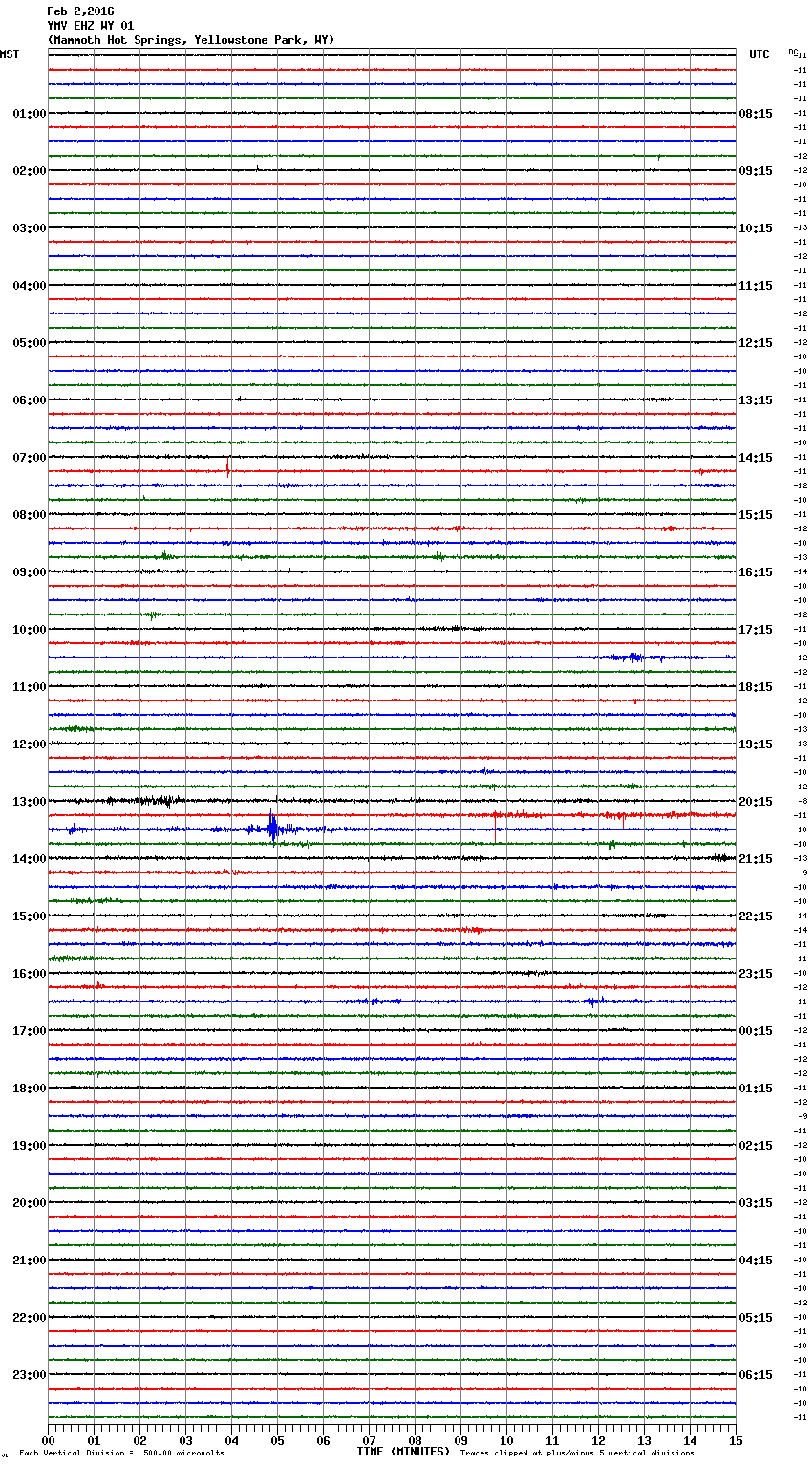Click the large blue seismic spike near minute 5
The height and width of the screenshot is (1466, 812).
[x=273, y=827]
